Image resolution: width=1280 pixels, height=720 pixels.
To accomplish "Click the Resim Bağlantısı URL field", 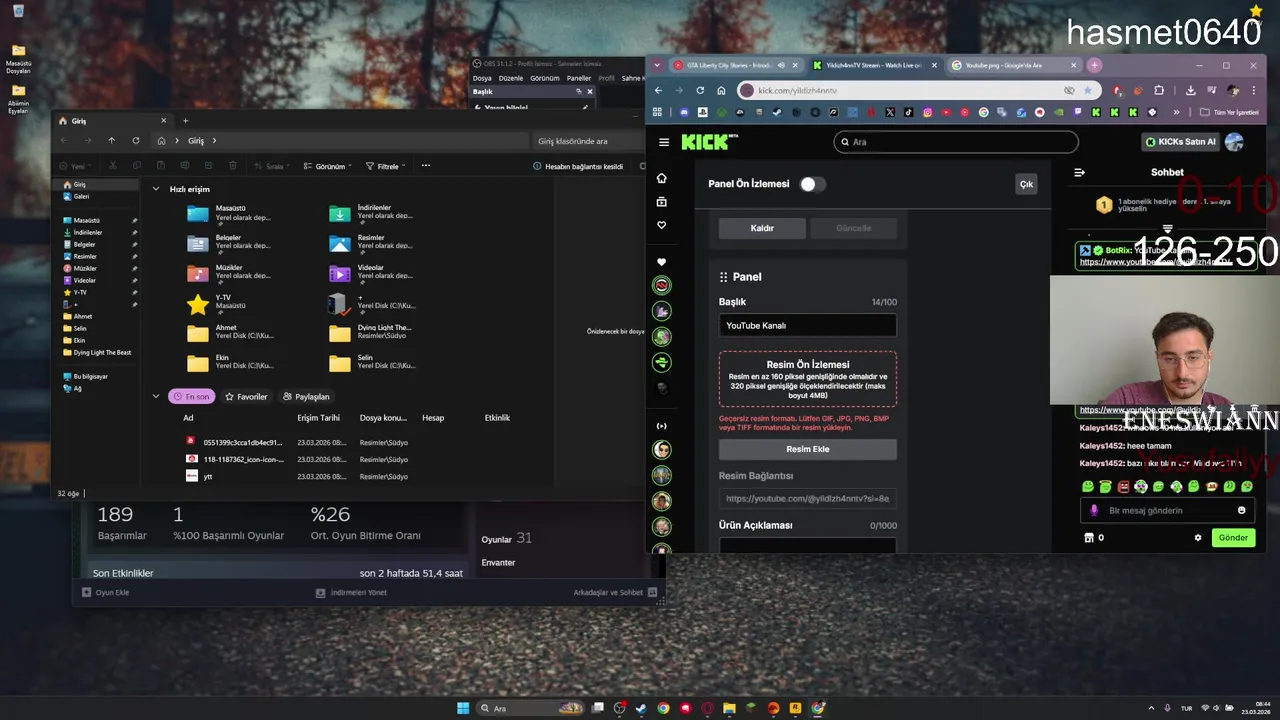I will pyautogui.click(x=807, y=498).
